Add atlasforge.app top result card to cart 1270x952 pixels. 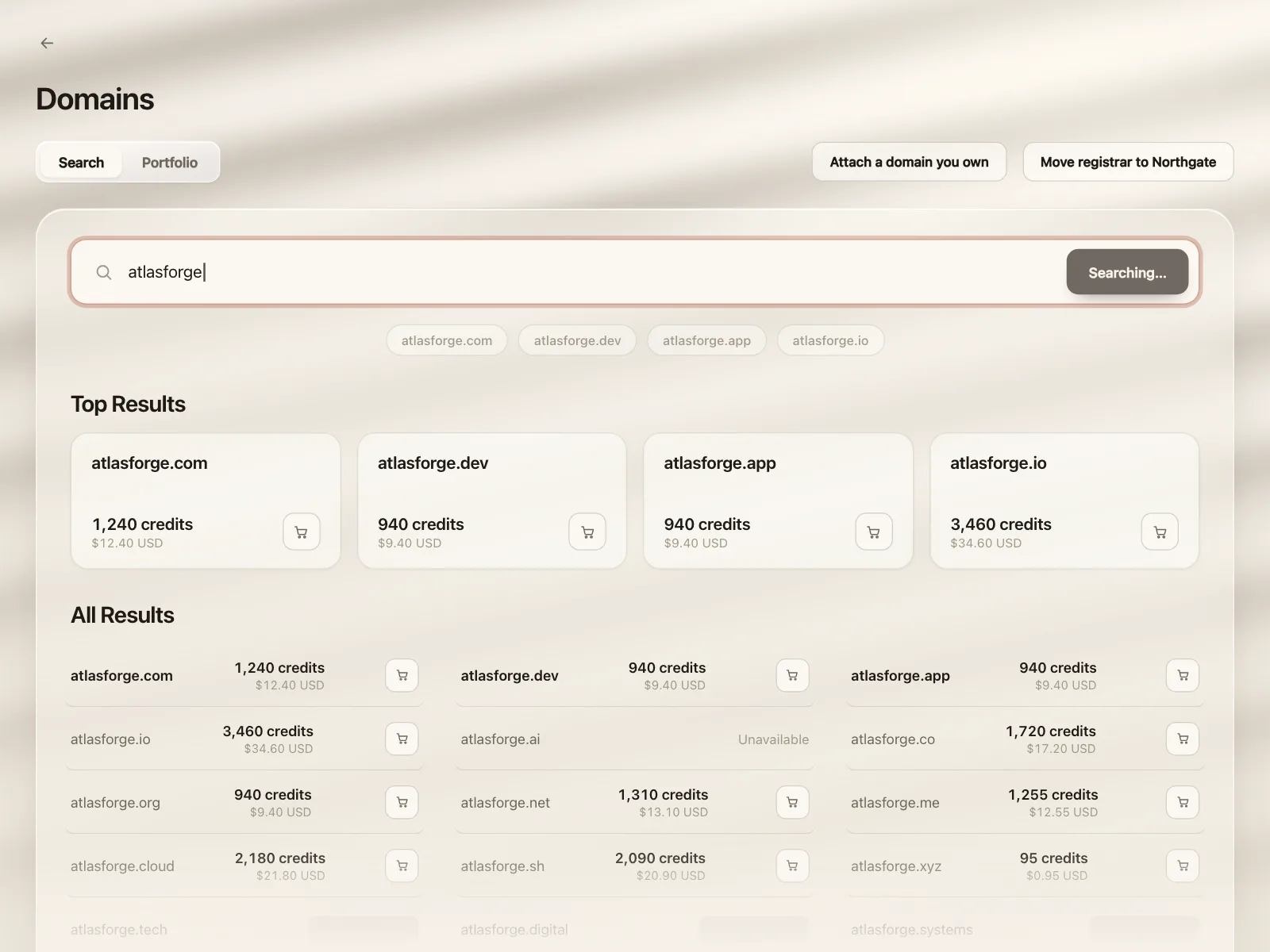tap(874, 532)
